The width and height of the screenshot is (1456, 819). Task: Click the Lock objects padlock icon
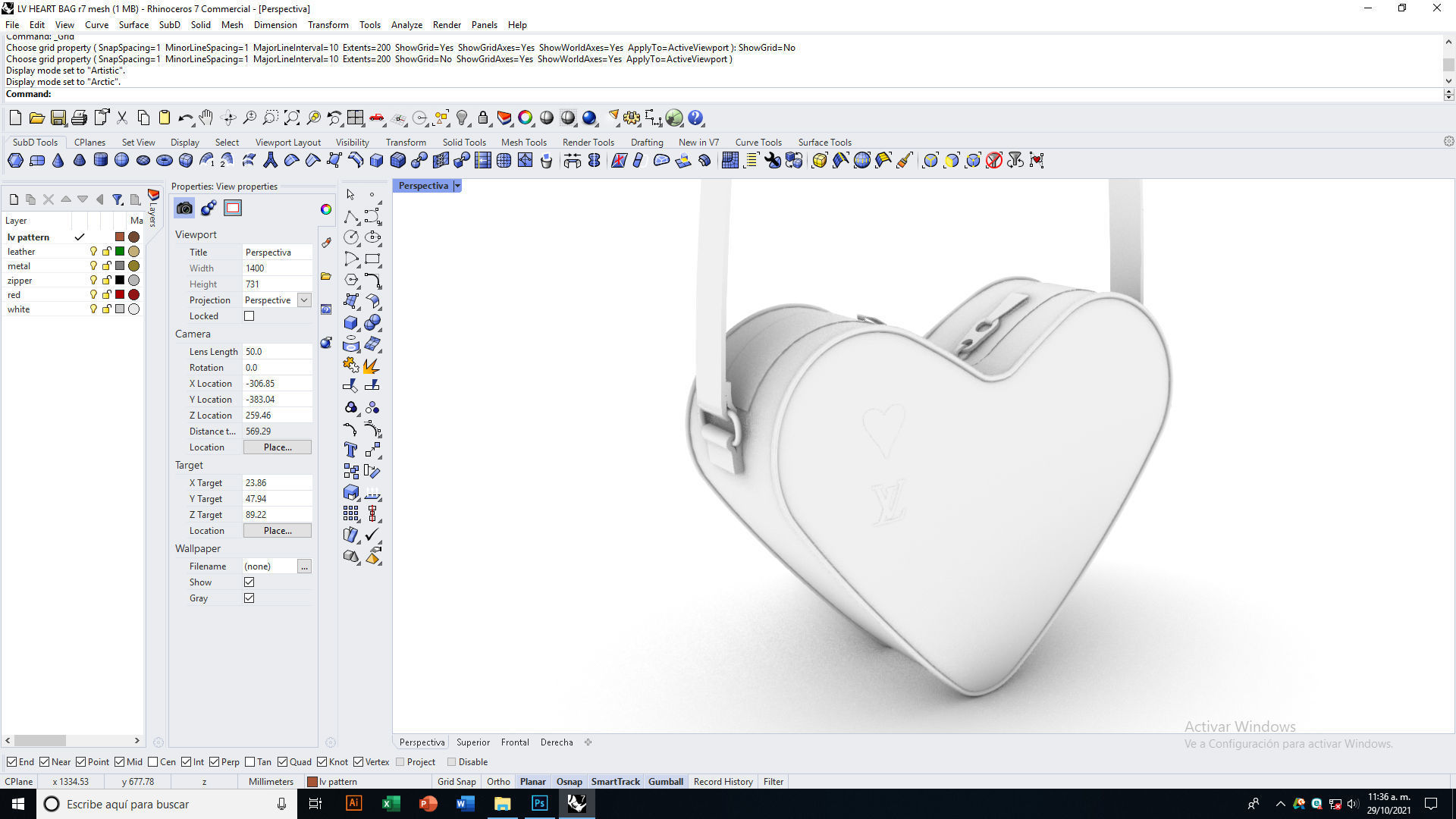[x=483, y=118]
